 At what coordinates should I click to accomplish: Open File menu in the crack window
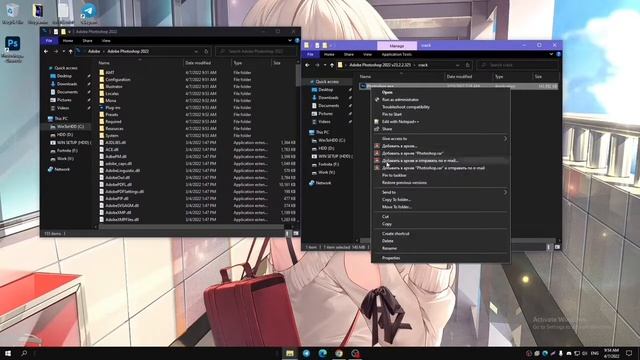pyautogui.click(x=310, y=54)
